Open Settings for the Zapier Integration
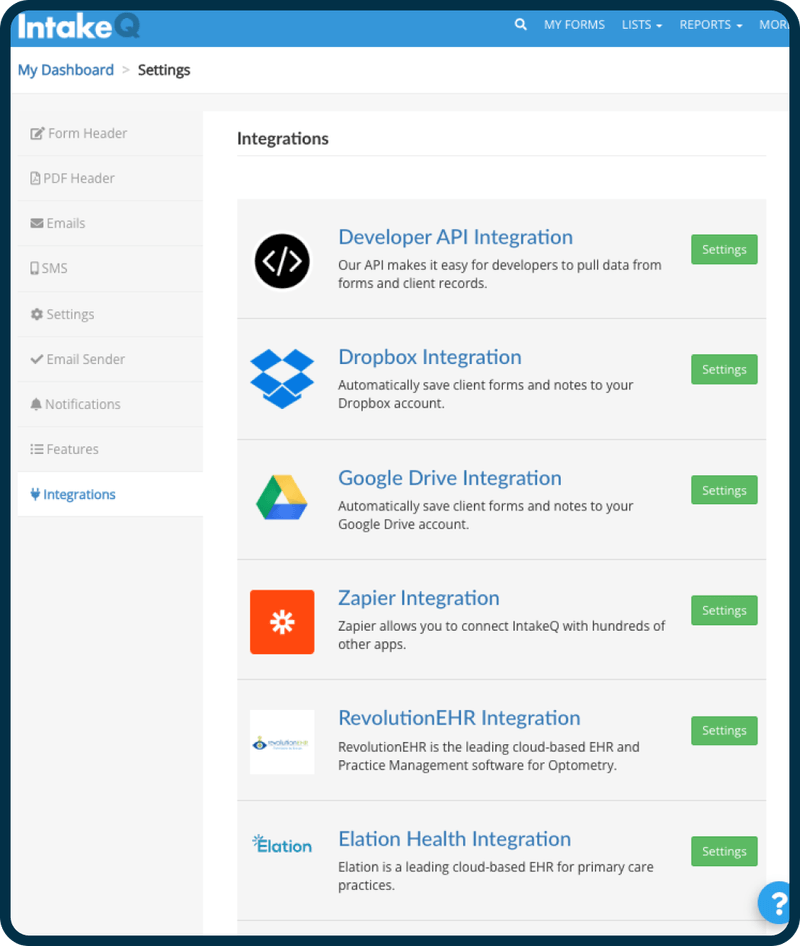The height and width of the screenshot is (946, 800). [724, 610]
